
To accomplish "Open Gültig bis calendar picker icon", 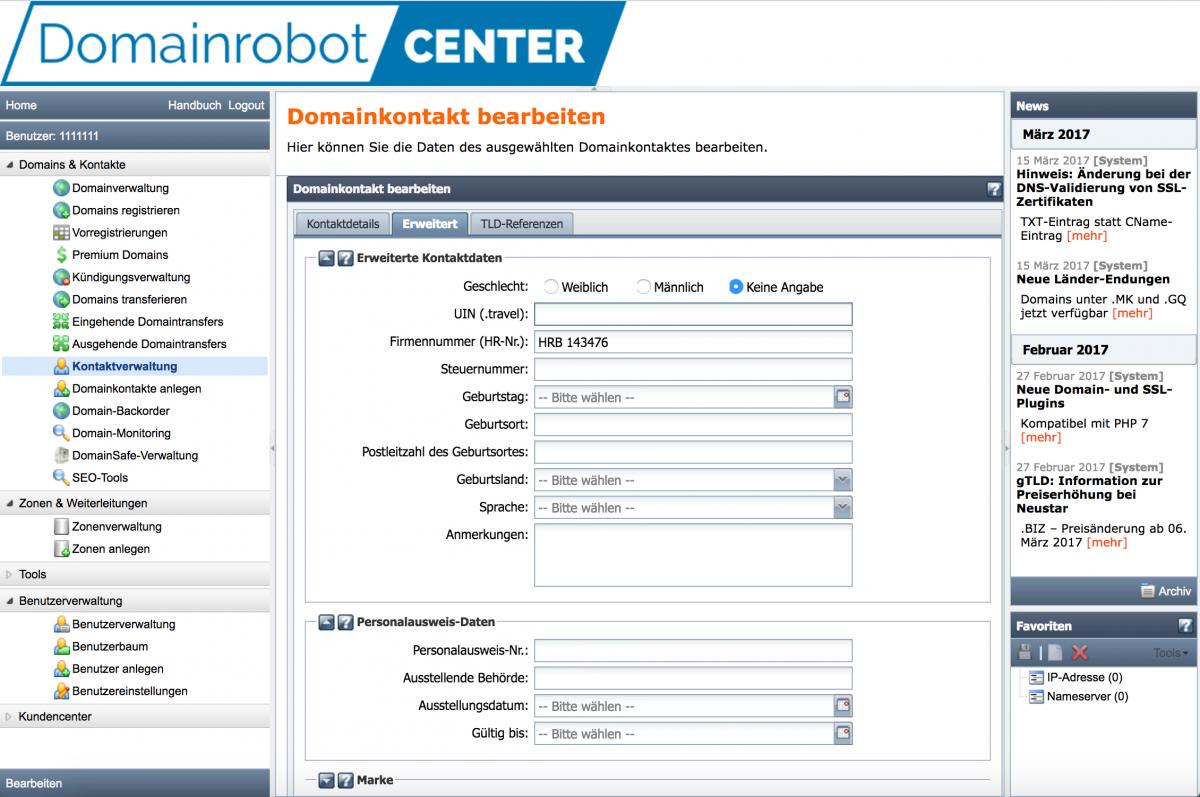I will [x=843, y=734].
